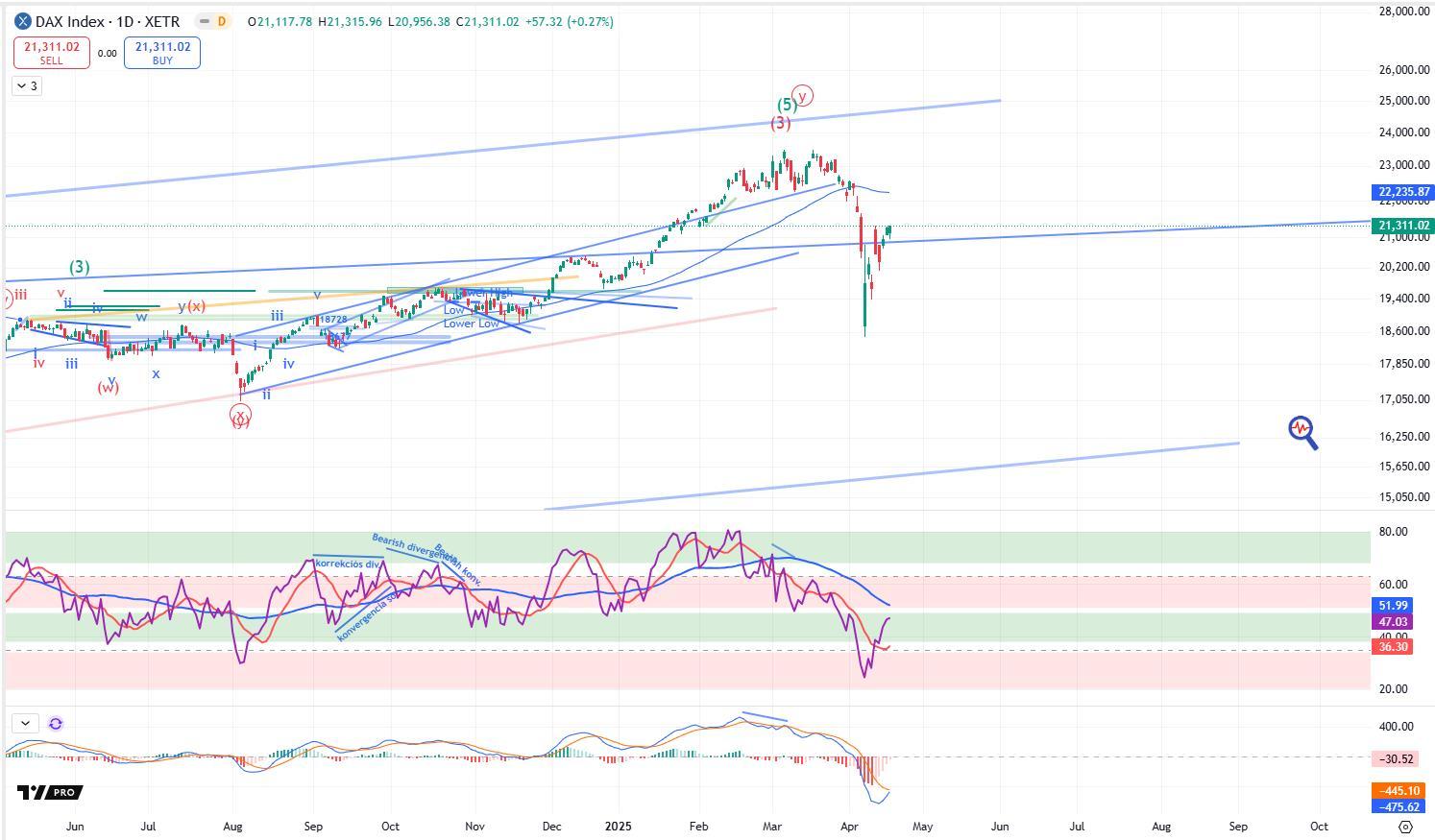Viewport: 1435px width, 840px height.
Task: Click the 28,000.00 price scale label
Action: click(1403, 12)
